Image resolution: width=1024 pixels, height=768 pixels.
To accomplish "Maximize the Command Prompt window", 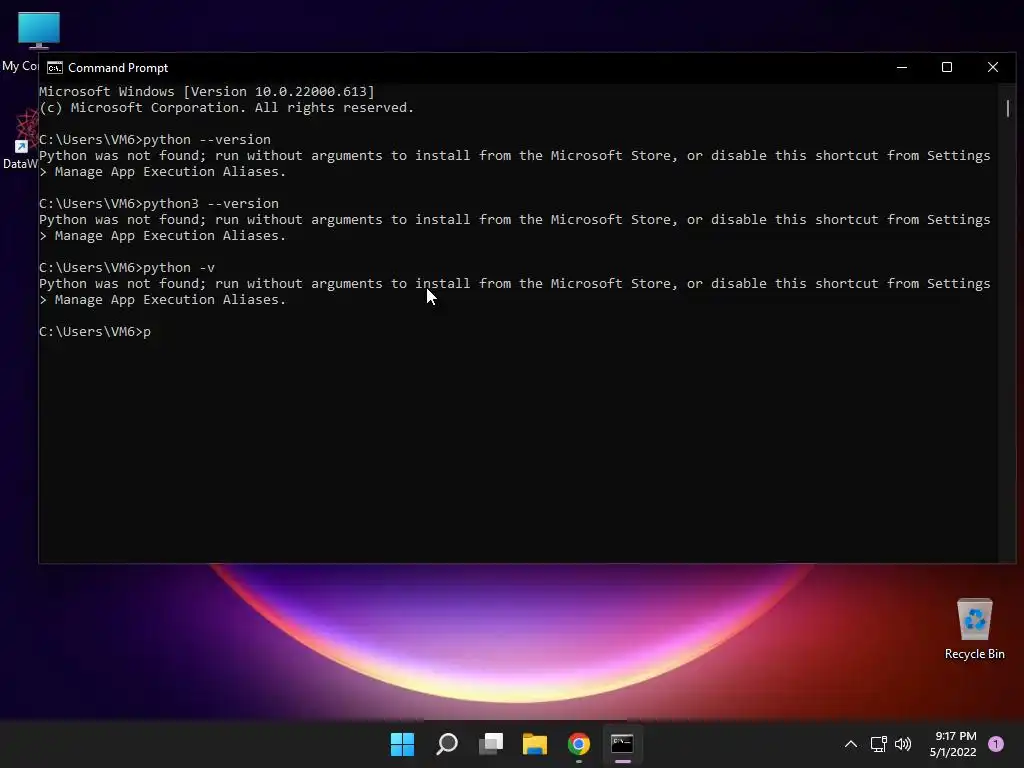I will coord(947,67).
